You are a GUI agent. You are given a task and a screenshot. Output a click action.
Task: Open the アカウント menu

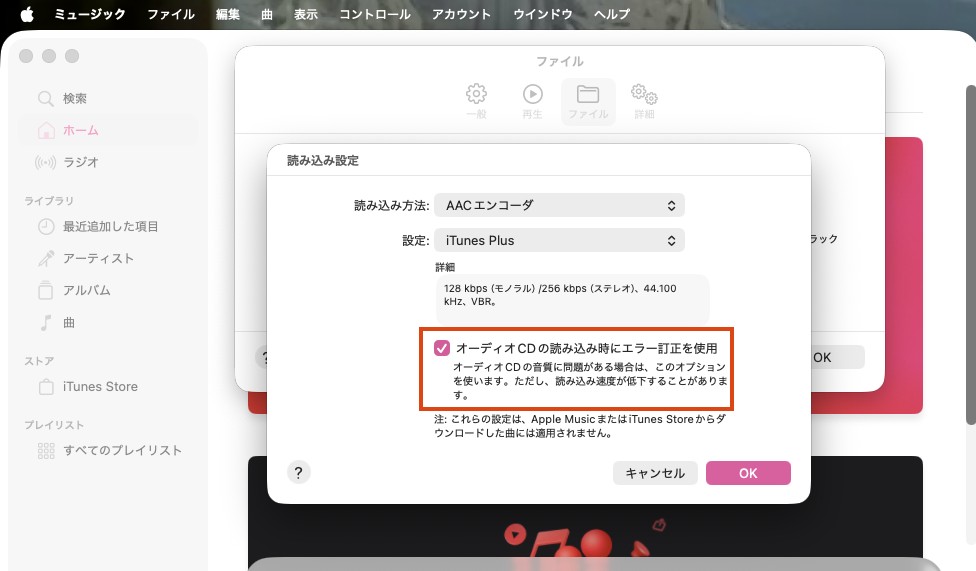(461, 14)
